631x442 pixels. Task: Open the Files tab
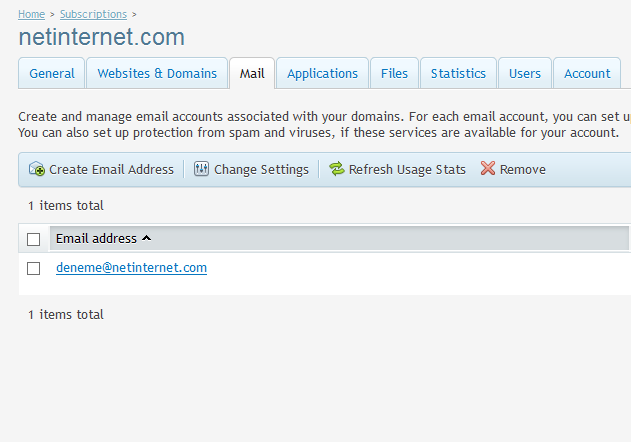click(x=394, y=73)
